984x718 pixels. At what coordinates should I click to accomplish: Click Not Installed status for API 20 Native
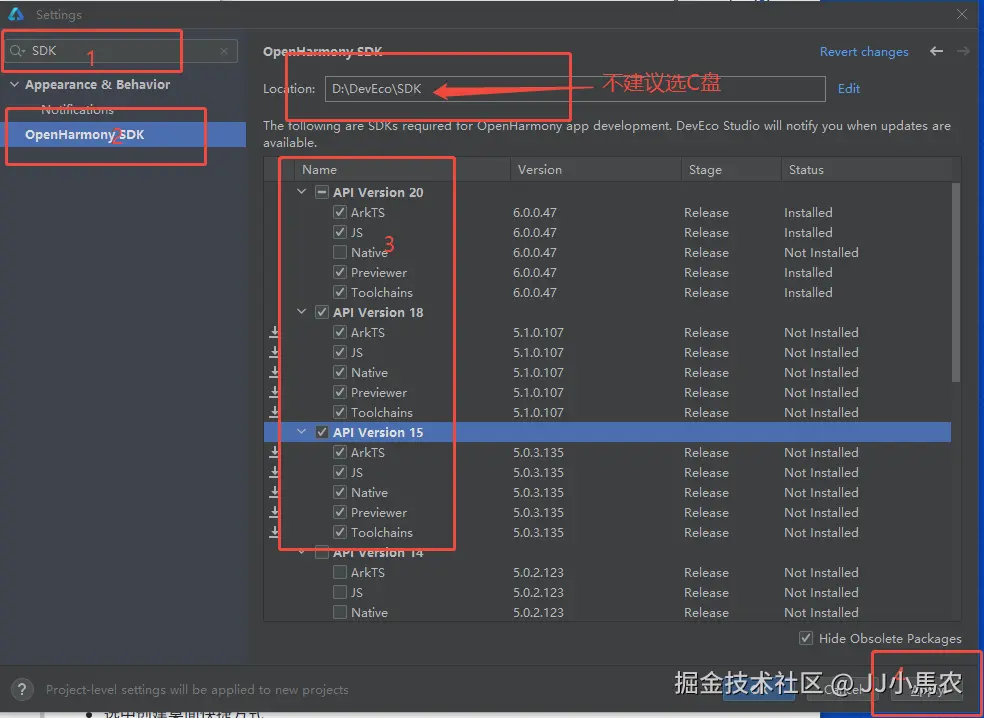pos(821,252)
